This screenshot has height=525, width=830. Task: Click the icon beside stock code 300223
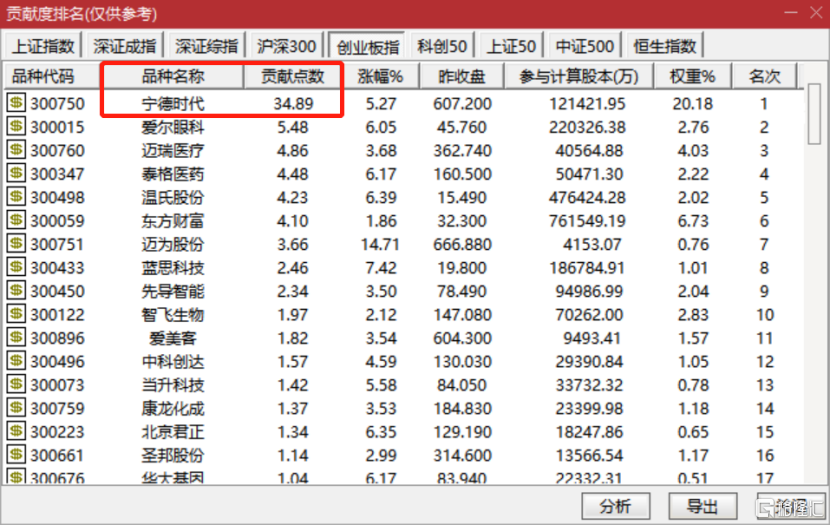(16, 431)
